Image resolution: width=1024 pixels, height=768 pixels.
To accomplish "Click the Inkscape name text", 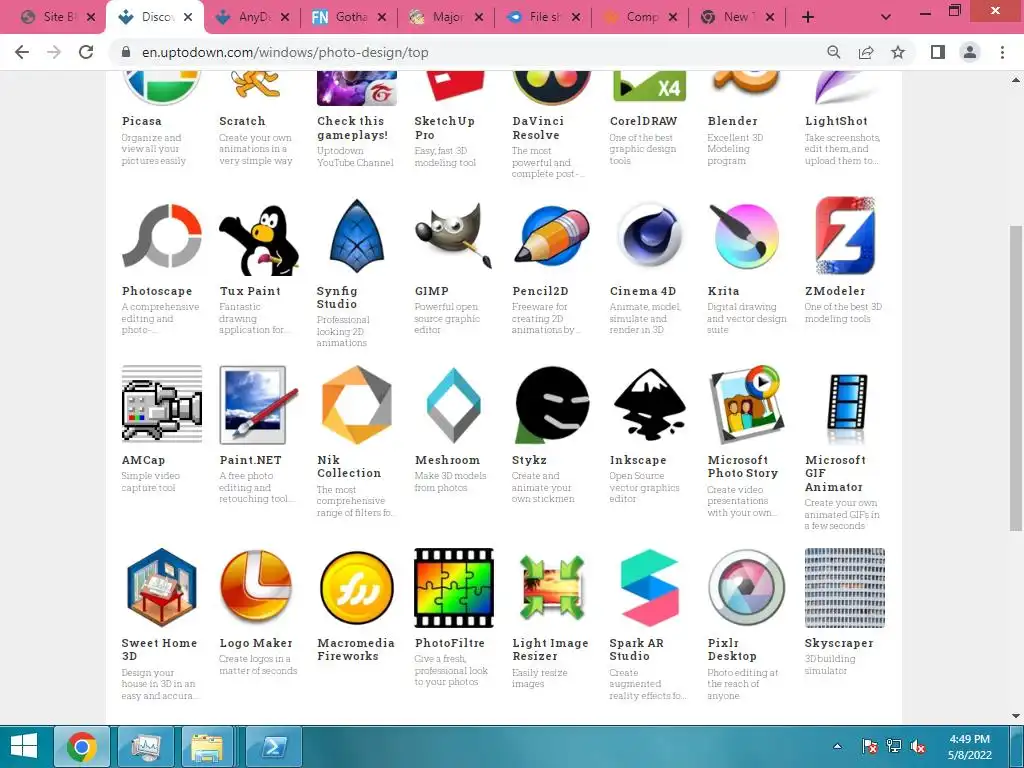I will tap(638, 460).
